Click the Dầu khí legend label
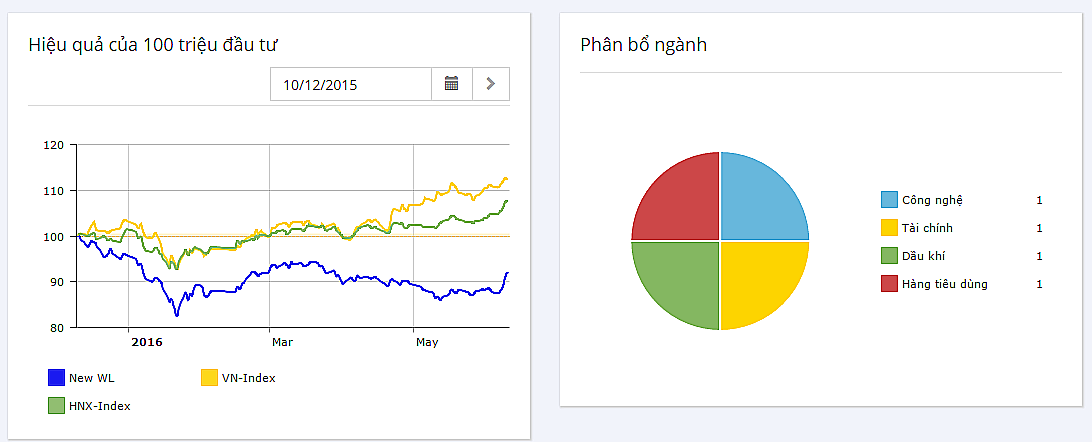The width and height of the screenshot is (1092, 442). click(923, 256)
